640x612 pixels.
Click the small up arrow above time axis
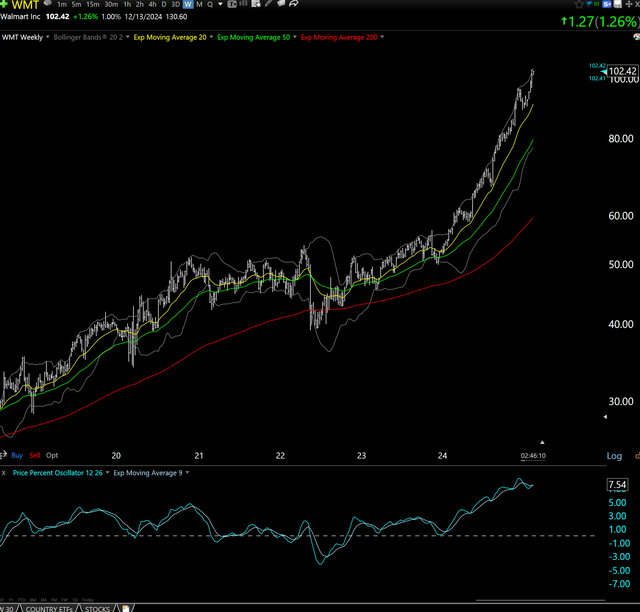pos(542,442)
